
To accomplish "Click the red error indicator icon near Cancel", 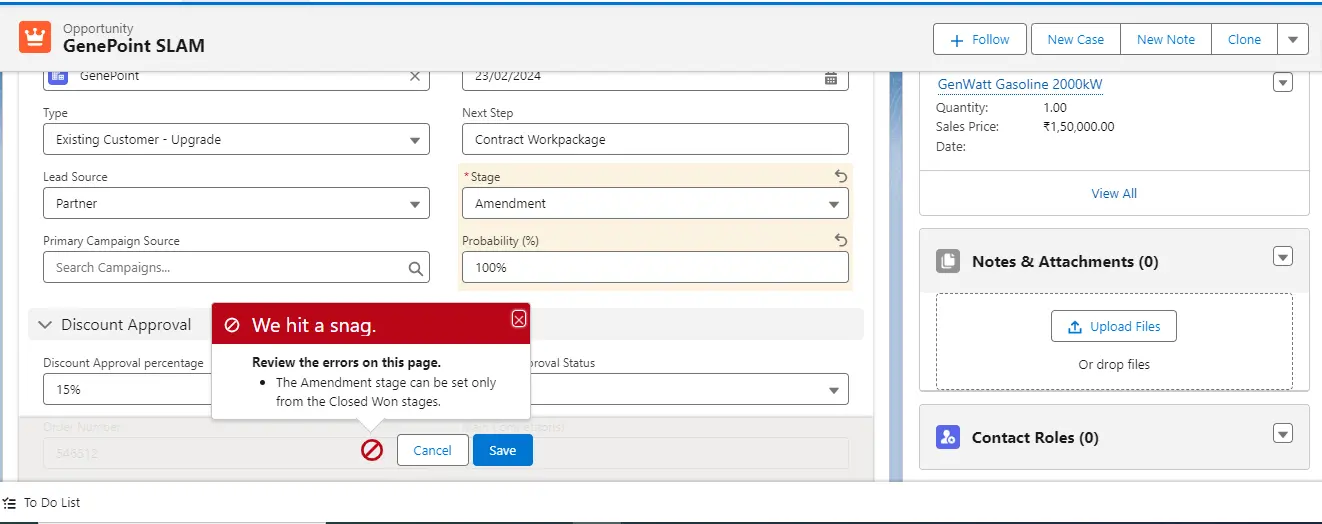I will [372, 450].
